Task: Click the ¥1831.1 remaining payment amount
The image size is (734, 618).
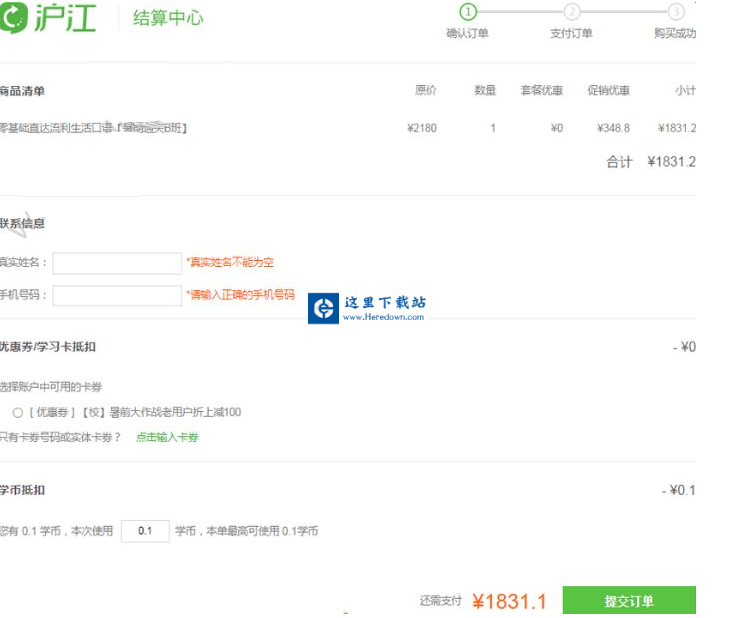Action: click(509, 601)
